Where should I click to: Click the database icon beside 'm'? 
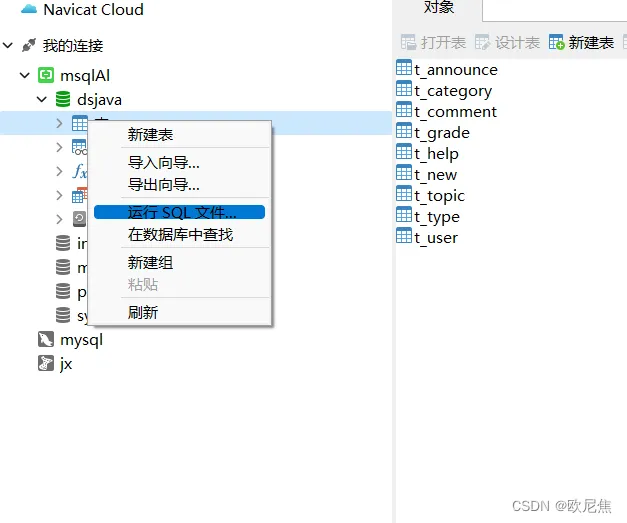coord(63,267)
